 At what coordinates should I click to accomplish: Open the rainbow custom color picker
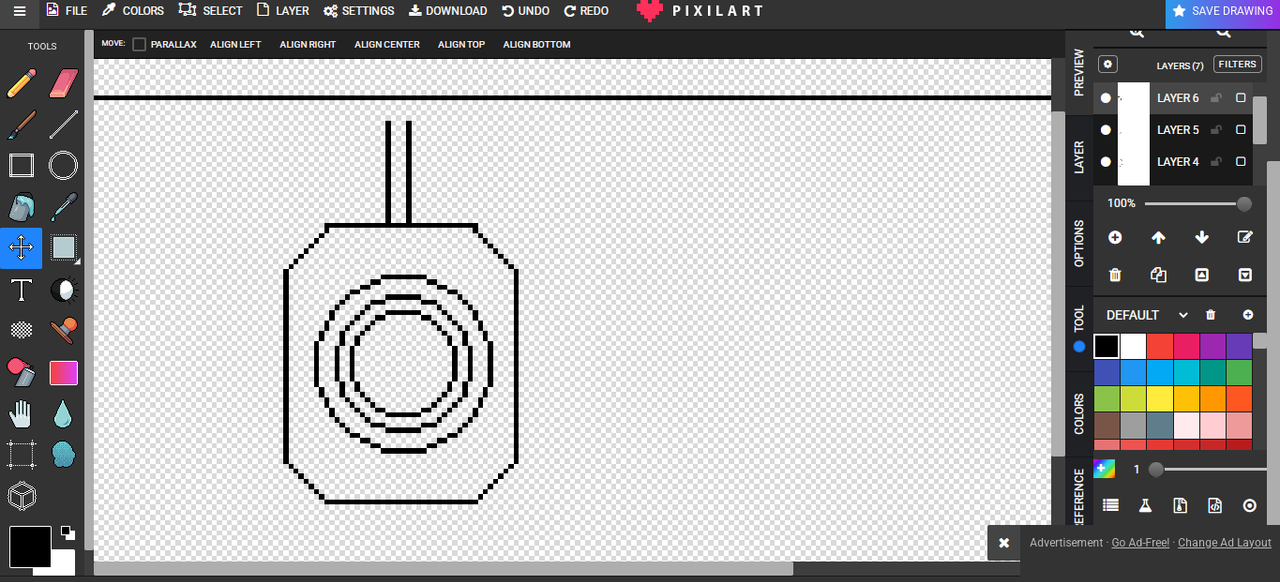click(x=1104, y=469)
